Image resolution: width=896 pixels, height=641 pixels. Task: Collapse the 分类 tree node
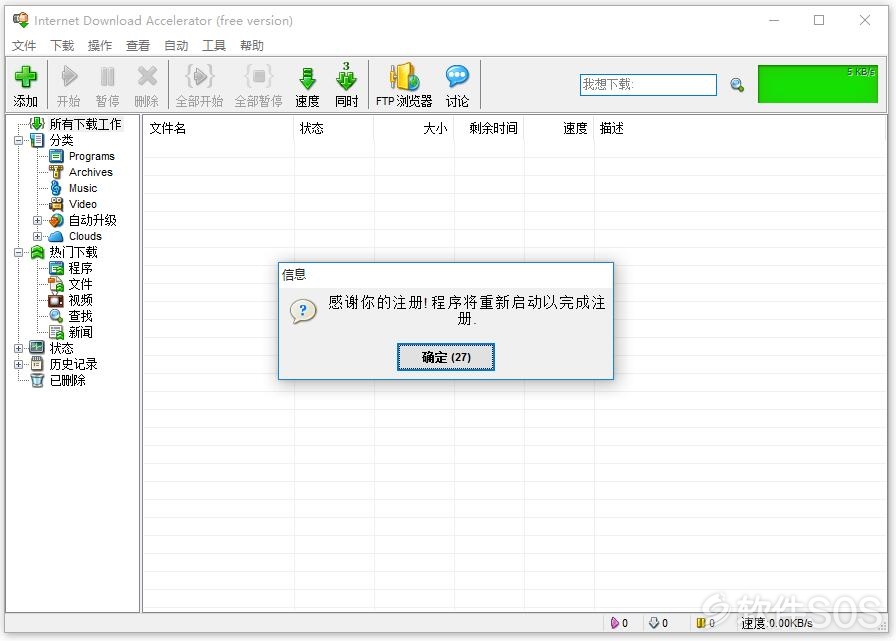tap(19, 140)
